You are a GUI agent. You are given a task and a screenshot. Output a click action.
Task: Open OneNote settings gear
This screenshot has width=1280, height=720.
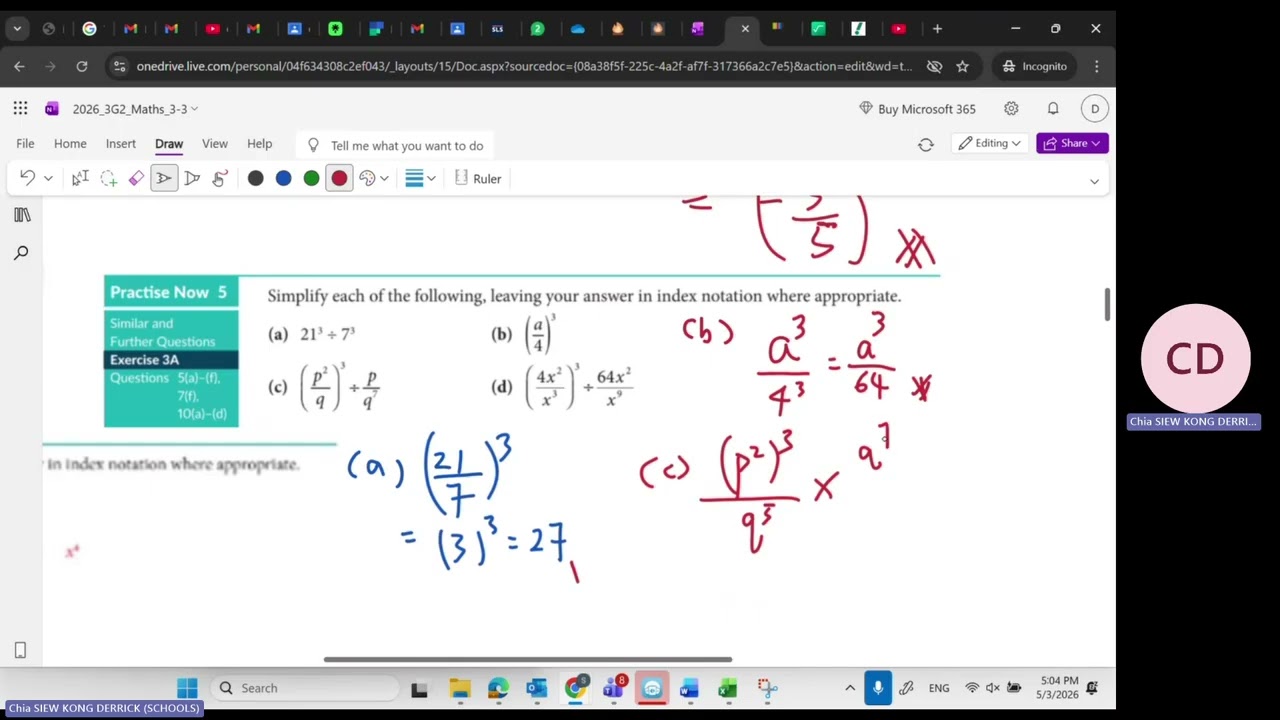1011,109
